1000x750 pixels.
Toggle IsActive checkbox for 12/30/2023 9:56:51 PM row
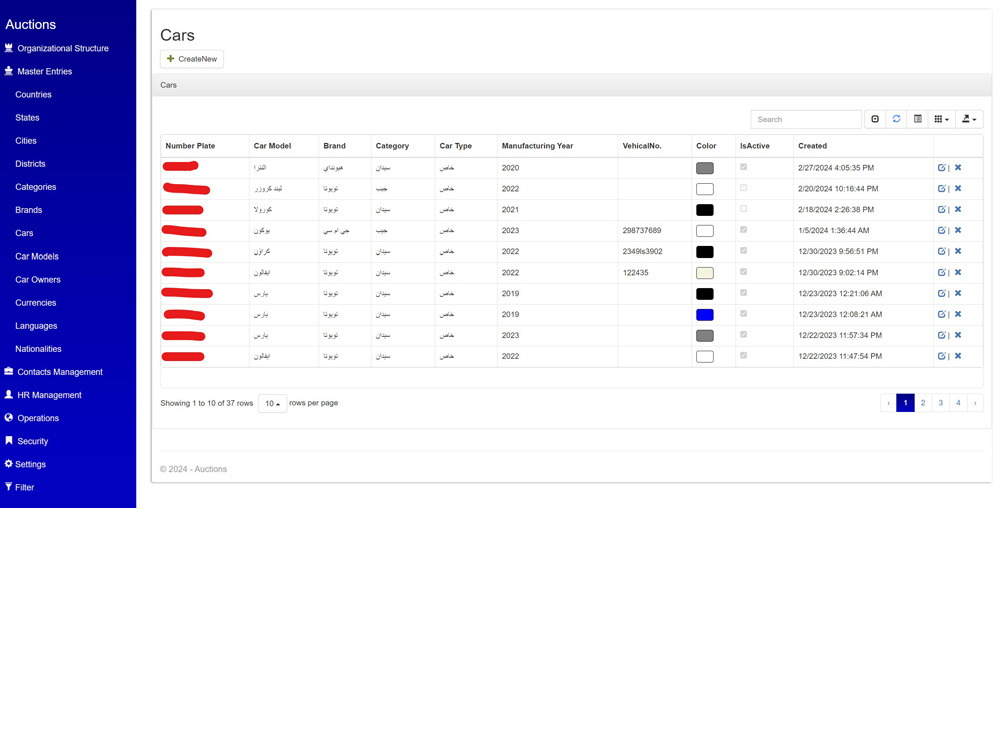pos(744,251)
